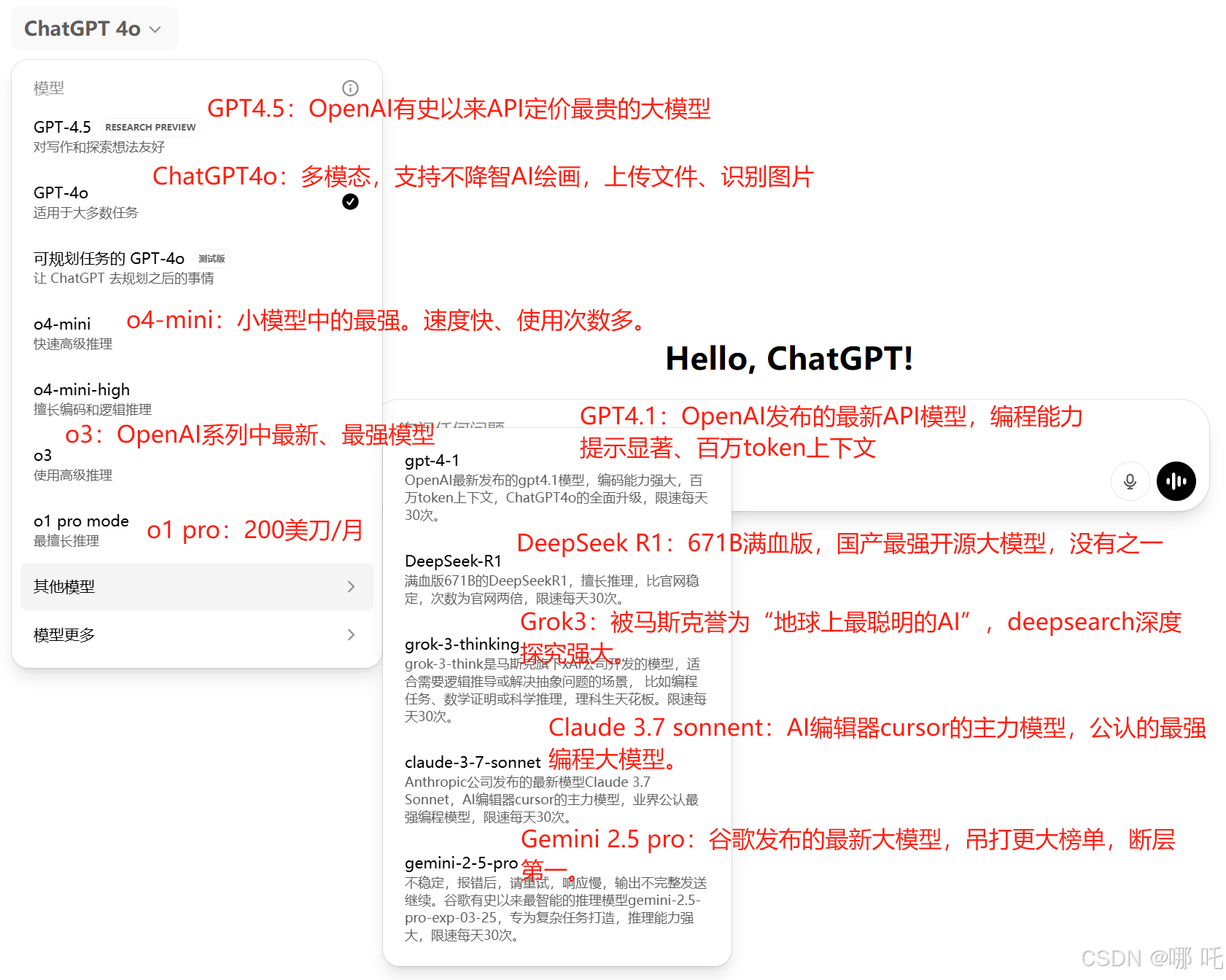Start voice mode with the black waveform button

1176,481
